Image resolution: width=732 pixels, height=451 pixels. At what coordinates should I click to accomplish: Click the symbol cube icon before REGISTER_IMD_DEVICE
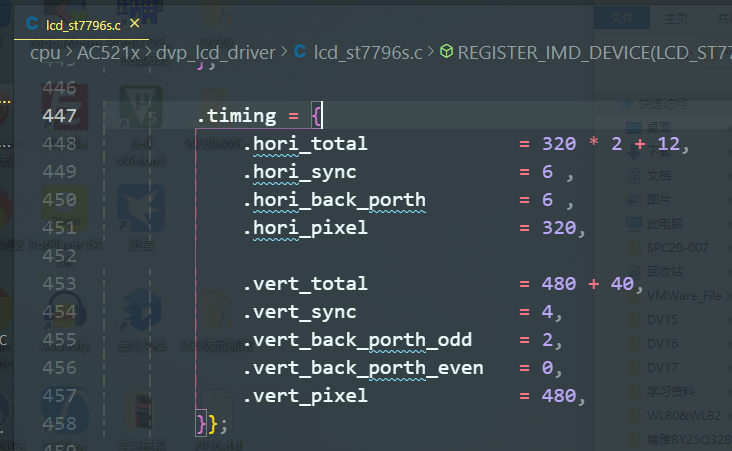pos(446,51)
